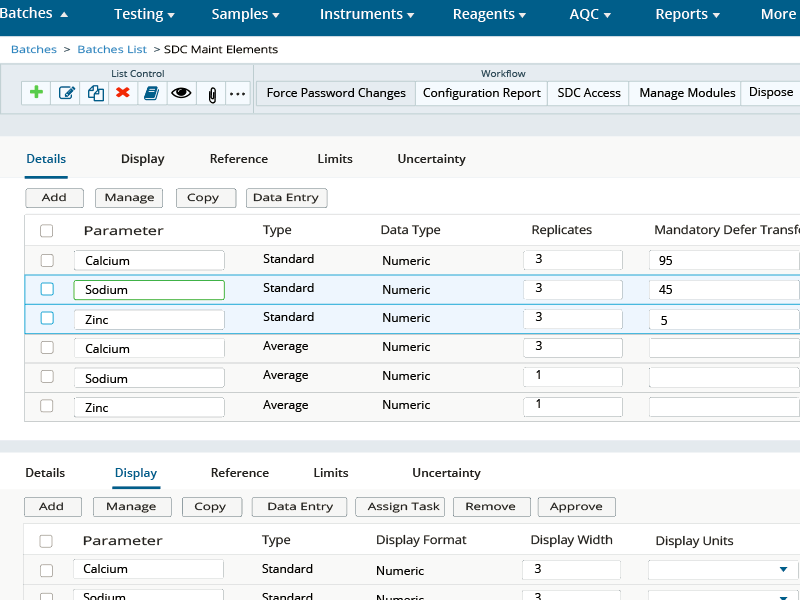Click the Batches List breadcrumb link

click(x=112, y=49)
